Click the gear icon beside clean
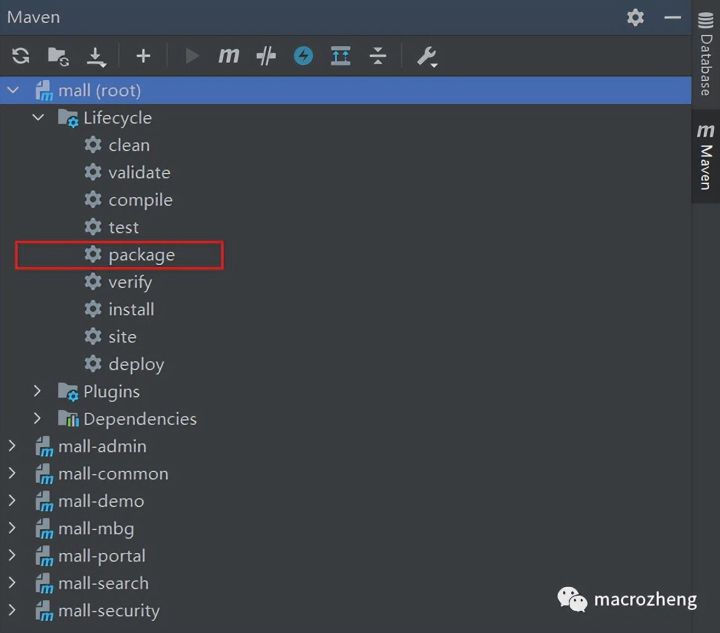The height and width of the screenshot is (633, 720). point(93,145)
